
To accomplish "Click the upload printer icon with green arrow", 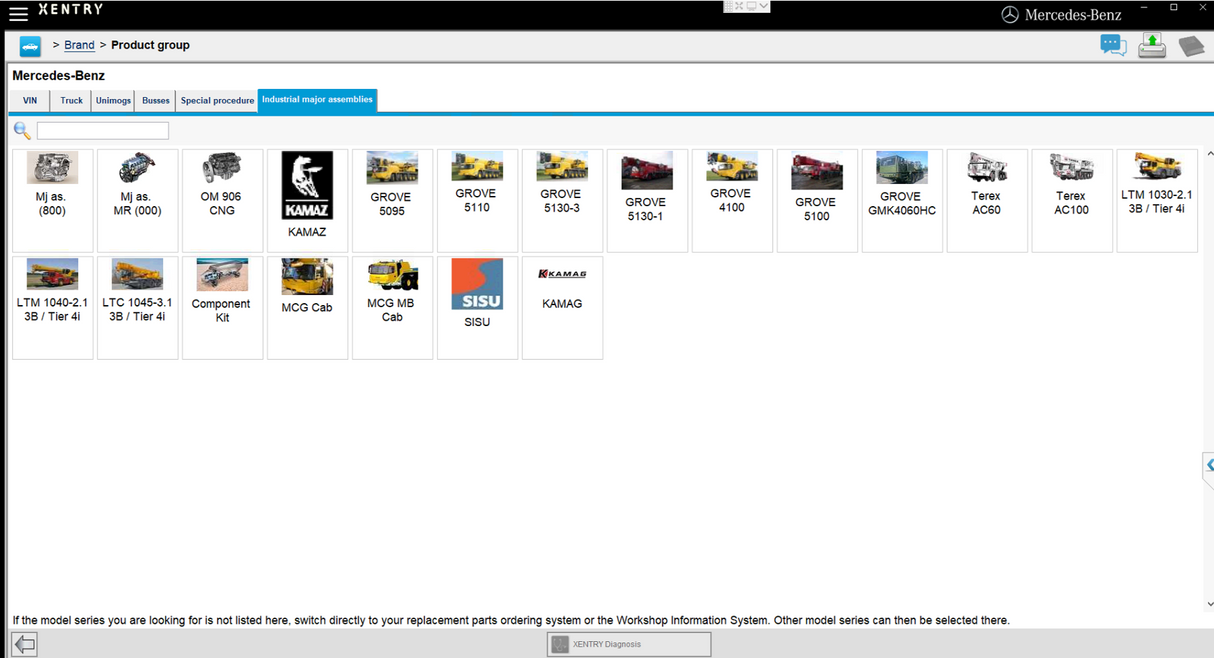I will 1152,45.
